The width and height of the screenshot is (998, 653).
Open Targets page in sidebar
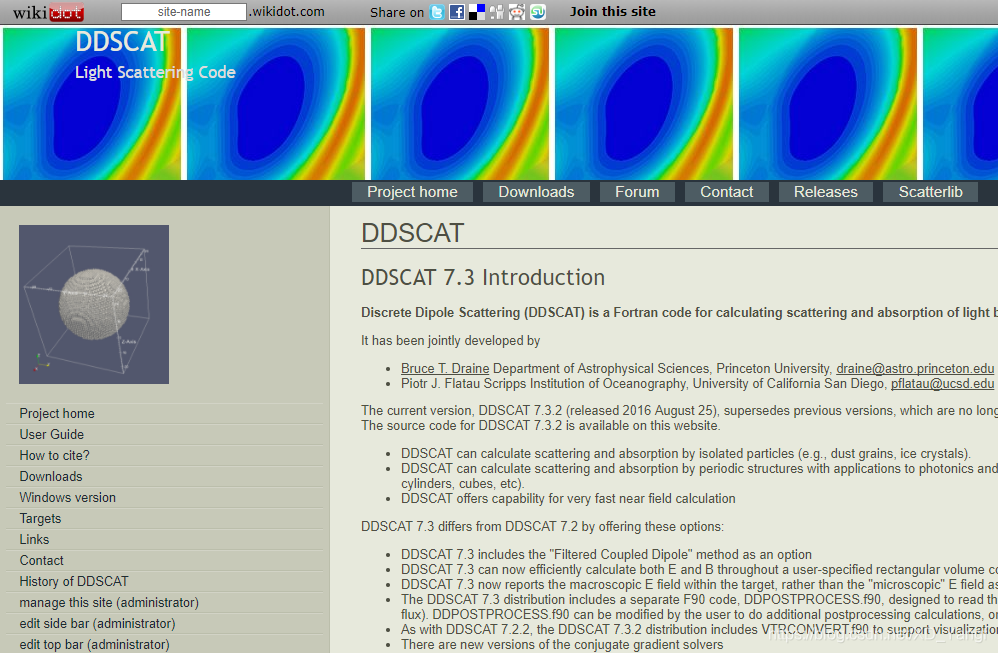(x=40, y=519)
